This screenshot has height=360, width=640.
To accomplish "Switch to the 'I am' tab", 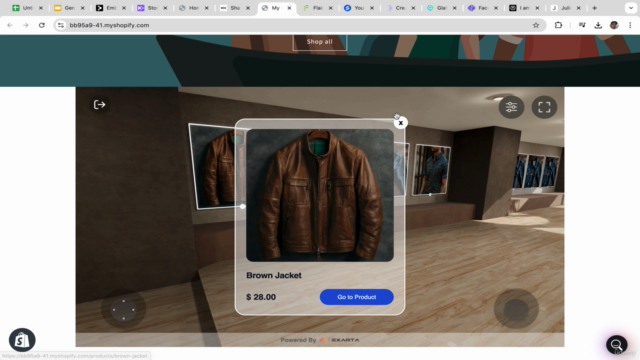I will tap(524, 8).
